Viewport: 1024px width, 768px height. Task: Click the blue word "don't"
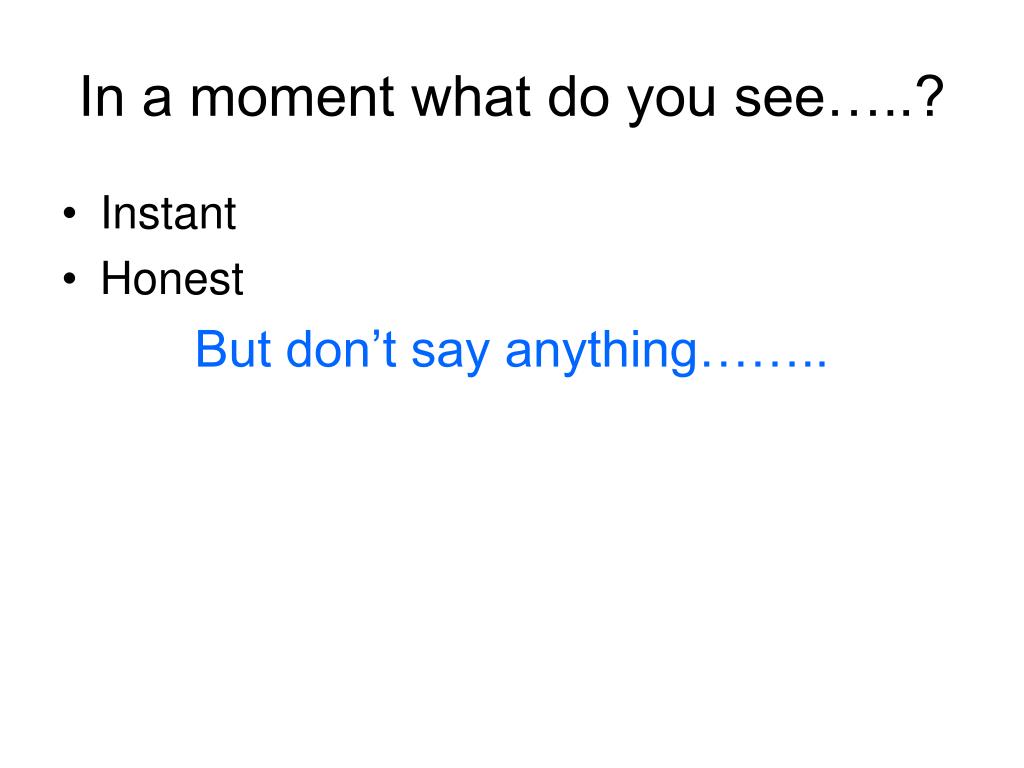[342, 350]
